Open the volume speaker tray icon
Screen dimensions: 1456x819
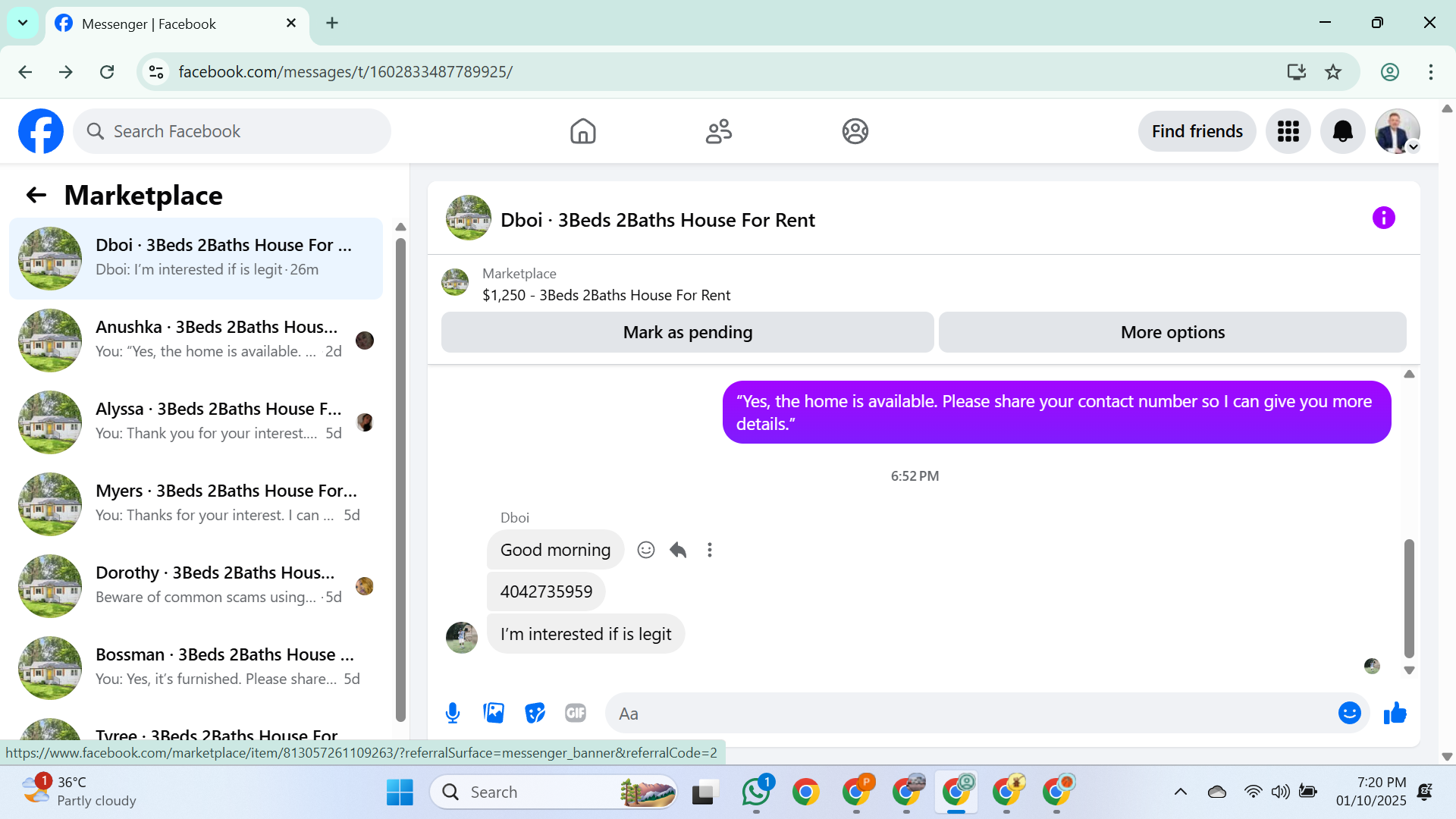pyautogui.click(x=1280, y=792)
